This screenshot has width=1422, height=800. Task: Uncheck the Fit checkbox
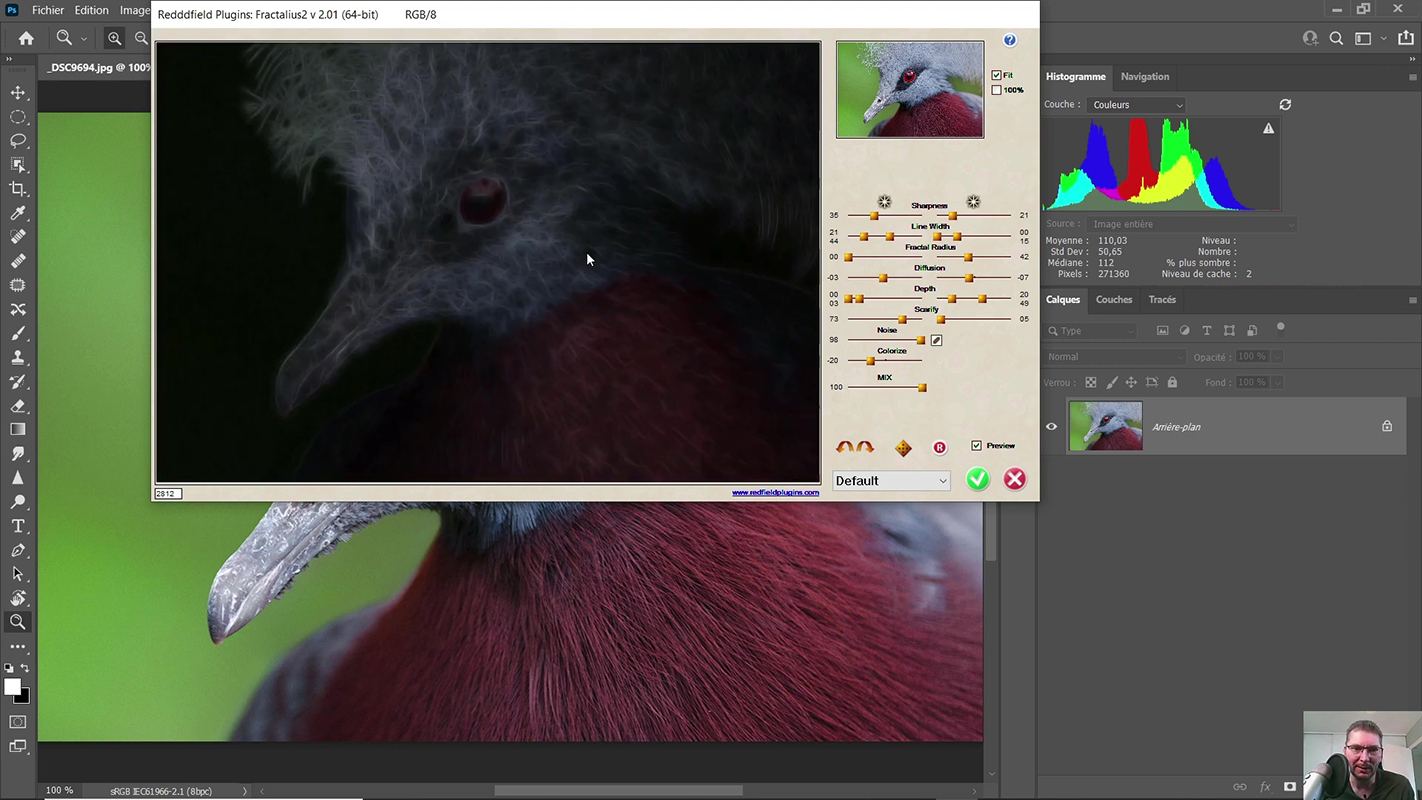tap(996, 75)
